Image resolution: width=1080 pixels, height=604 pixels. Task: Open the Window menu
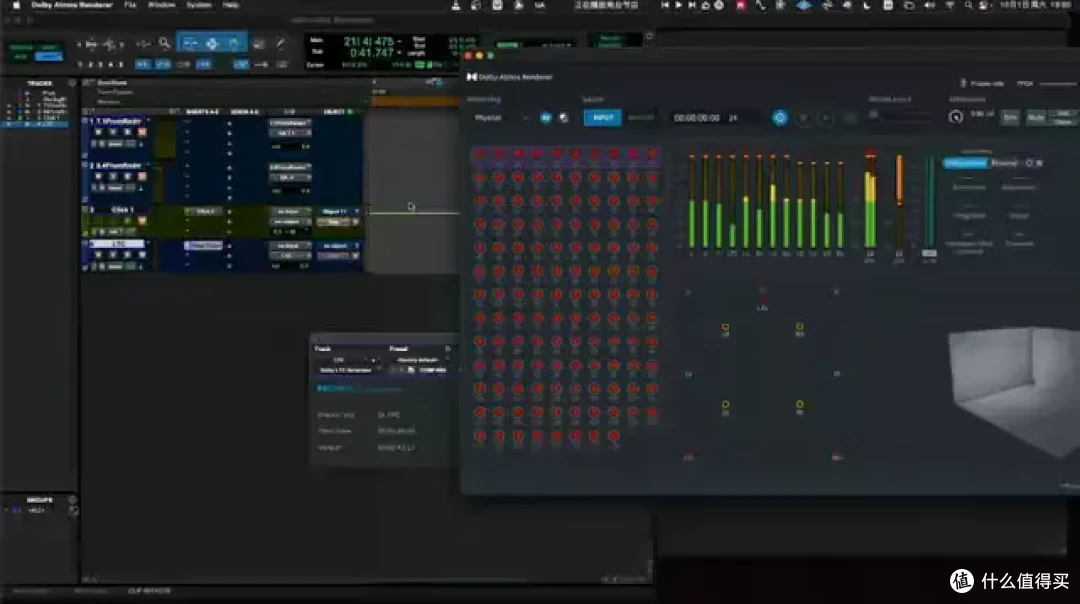pyautogui.click(x=161, y=5)
